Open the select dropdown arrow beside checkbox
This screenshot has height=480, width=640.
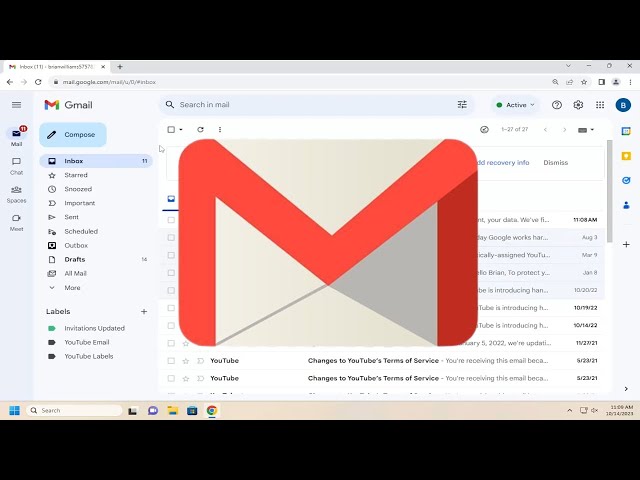click(181, 129)
